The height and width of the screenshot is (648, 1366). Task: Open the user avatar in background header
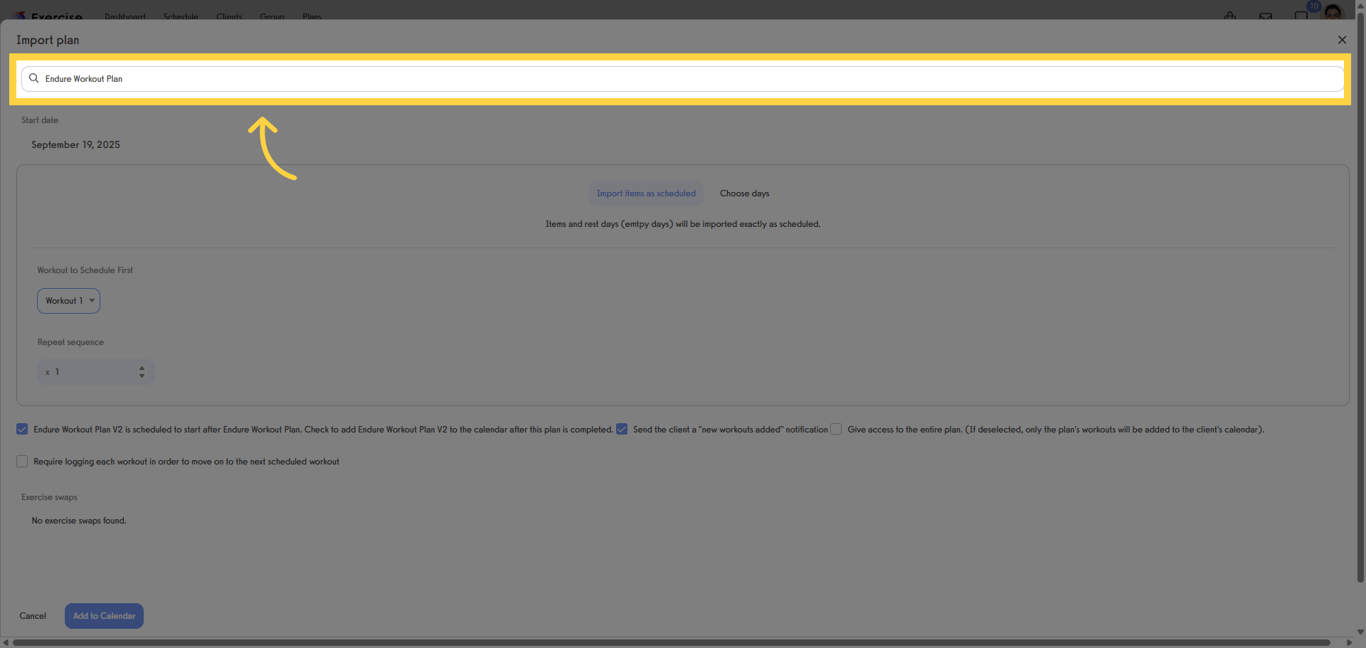coord(1333,13)
